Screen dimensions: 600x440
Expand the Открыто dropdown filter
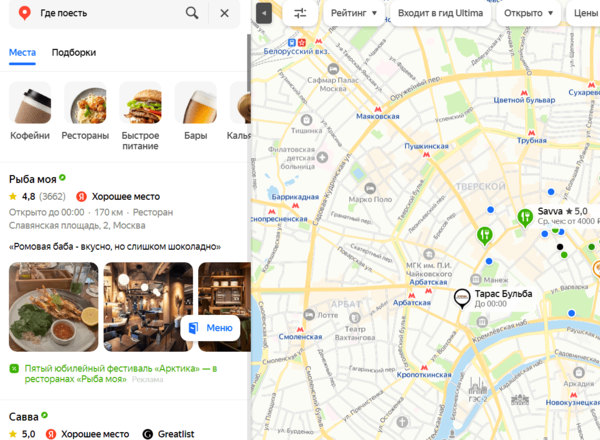528,13
